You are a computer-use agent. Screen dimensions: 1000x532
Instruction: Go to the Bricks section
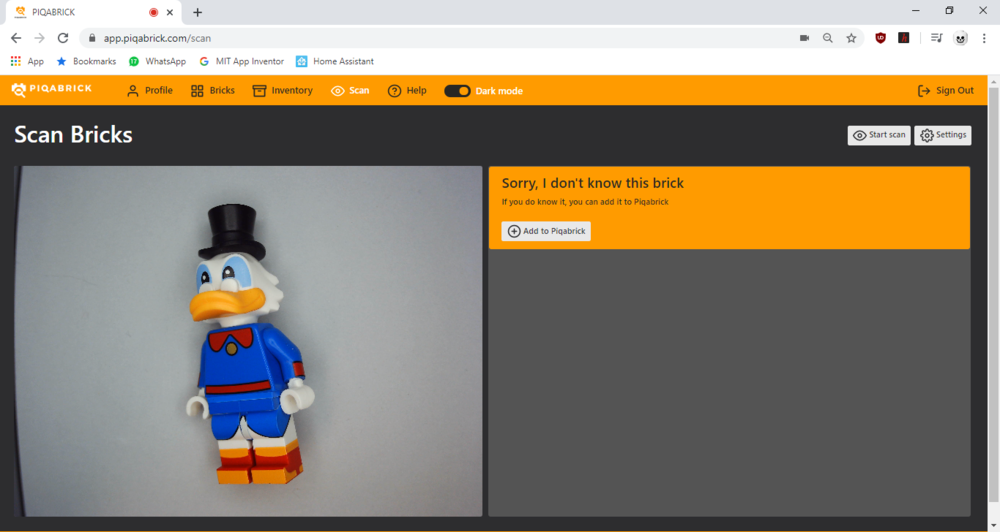pyautogui.click(x=213, y=91)
